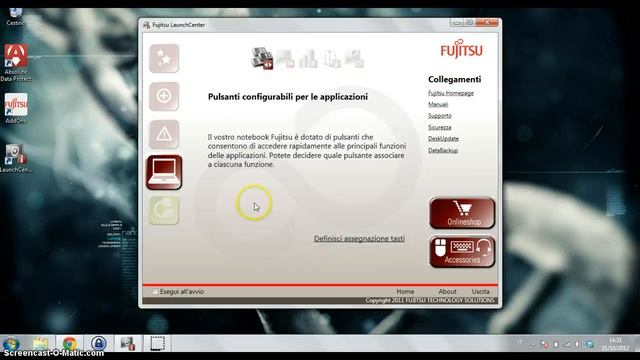Open the warning triangle sidebar section

tap(164, 134)
